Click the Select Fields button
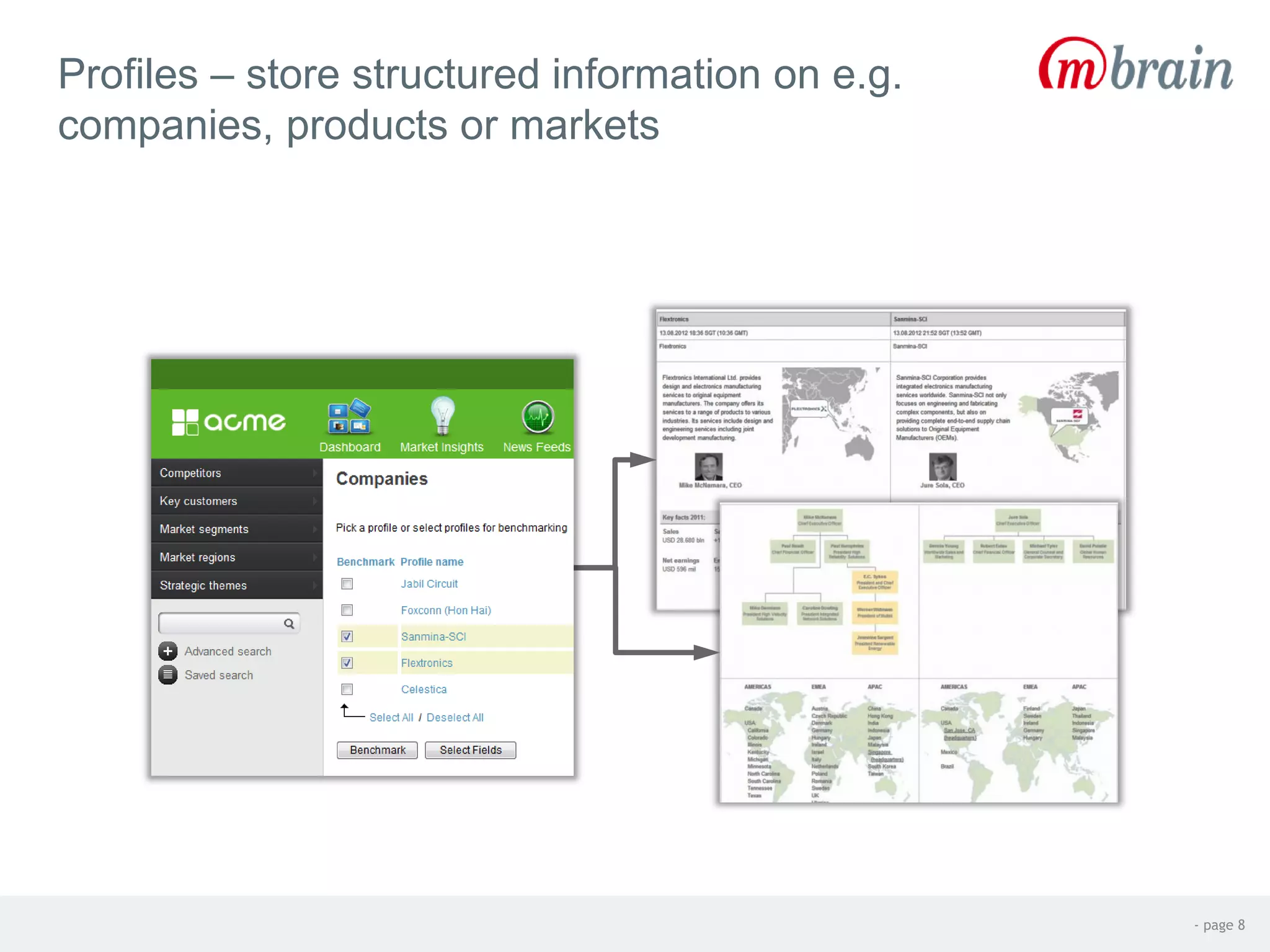 471,750
